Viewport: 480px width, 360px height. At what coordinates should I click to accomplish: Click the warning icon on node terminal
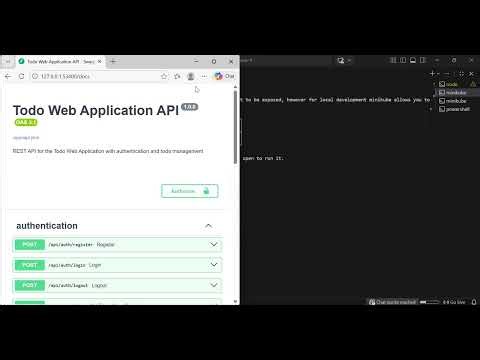[x=473, y=84]
